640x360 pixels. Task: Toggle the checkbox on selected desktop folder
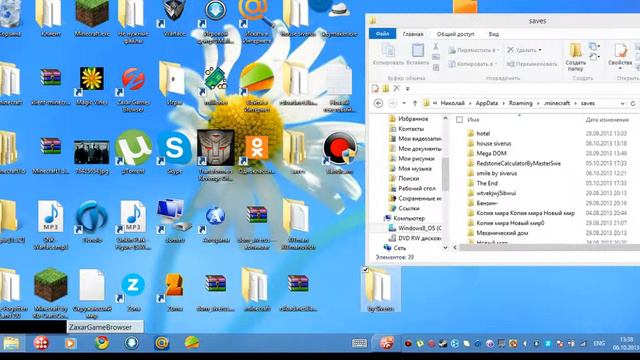pos(365,269)
